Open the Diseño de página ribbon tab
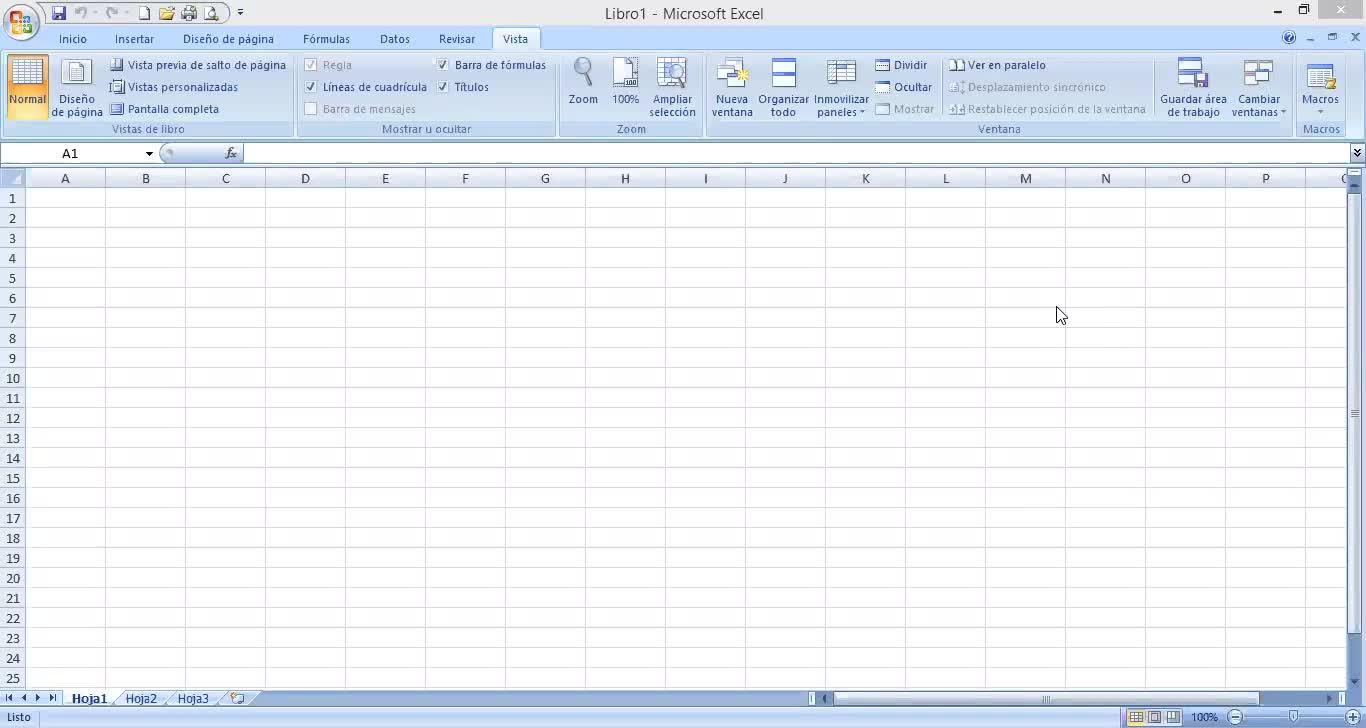1366x728 pixels. (x=228, y=39)
